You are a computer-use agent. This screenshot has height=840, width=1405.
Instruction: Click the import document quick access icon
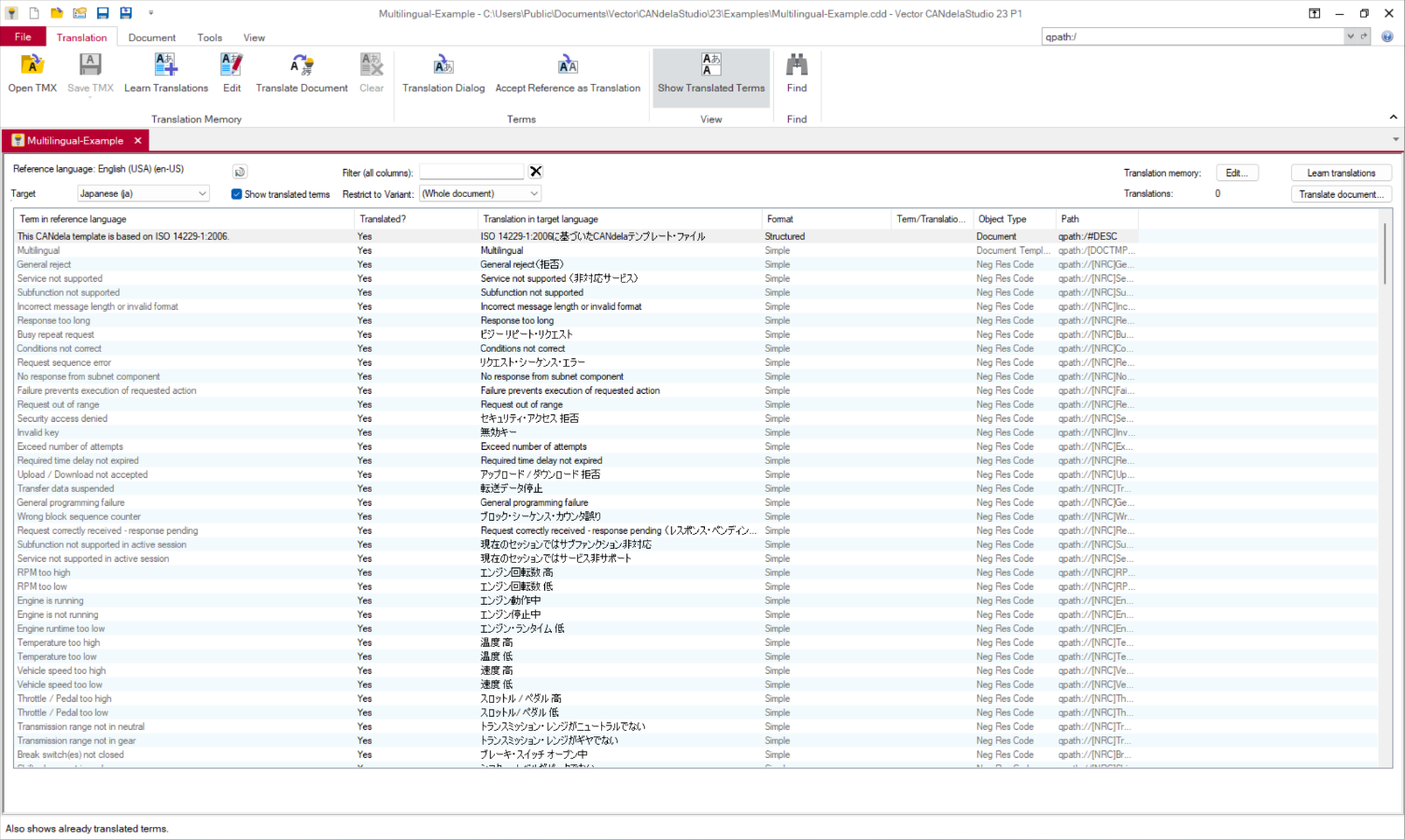(79, 13)
